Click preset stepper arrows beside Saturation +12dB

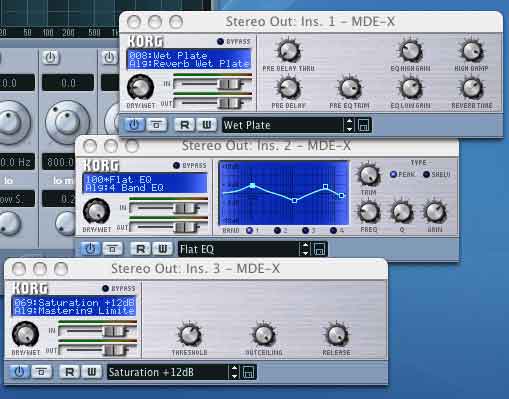[x=234, y=372]
